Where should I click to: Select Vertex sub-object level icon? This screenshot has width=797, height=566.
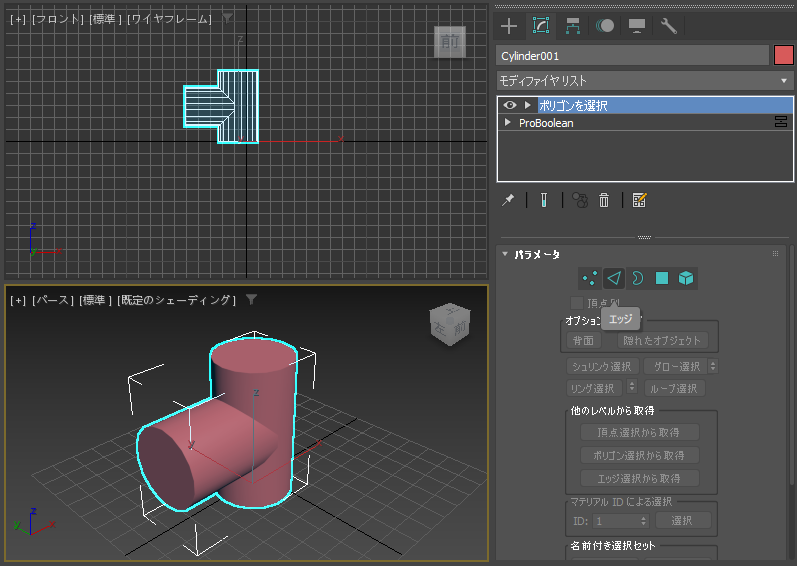pyautogui.click(x=590, y=278)
